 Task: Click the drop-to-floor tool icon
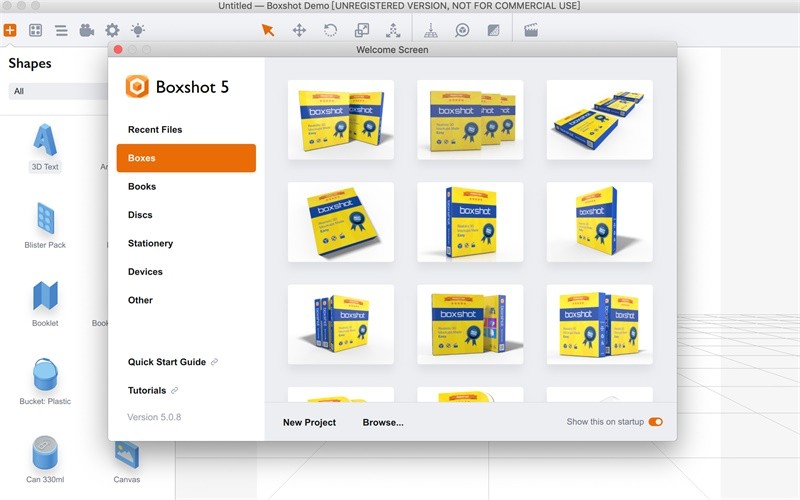431,30
